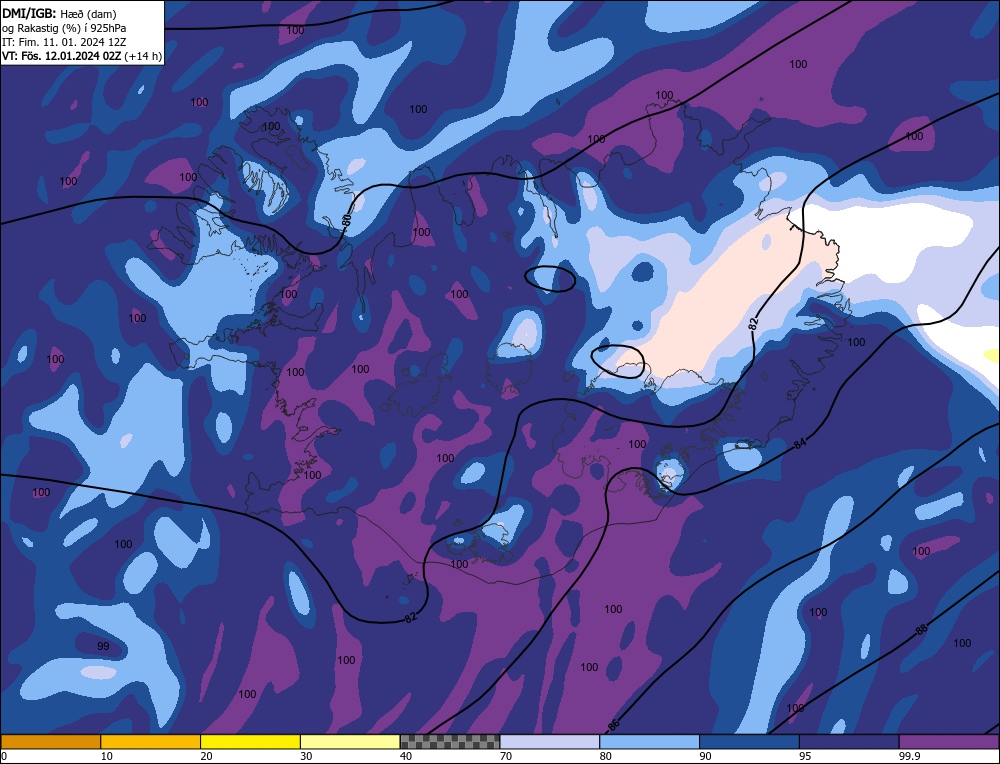The image size is (1000, 764).
Task: Select the purple 99.9+ legend swatch
Action: pos(949,741)
